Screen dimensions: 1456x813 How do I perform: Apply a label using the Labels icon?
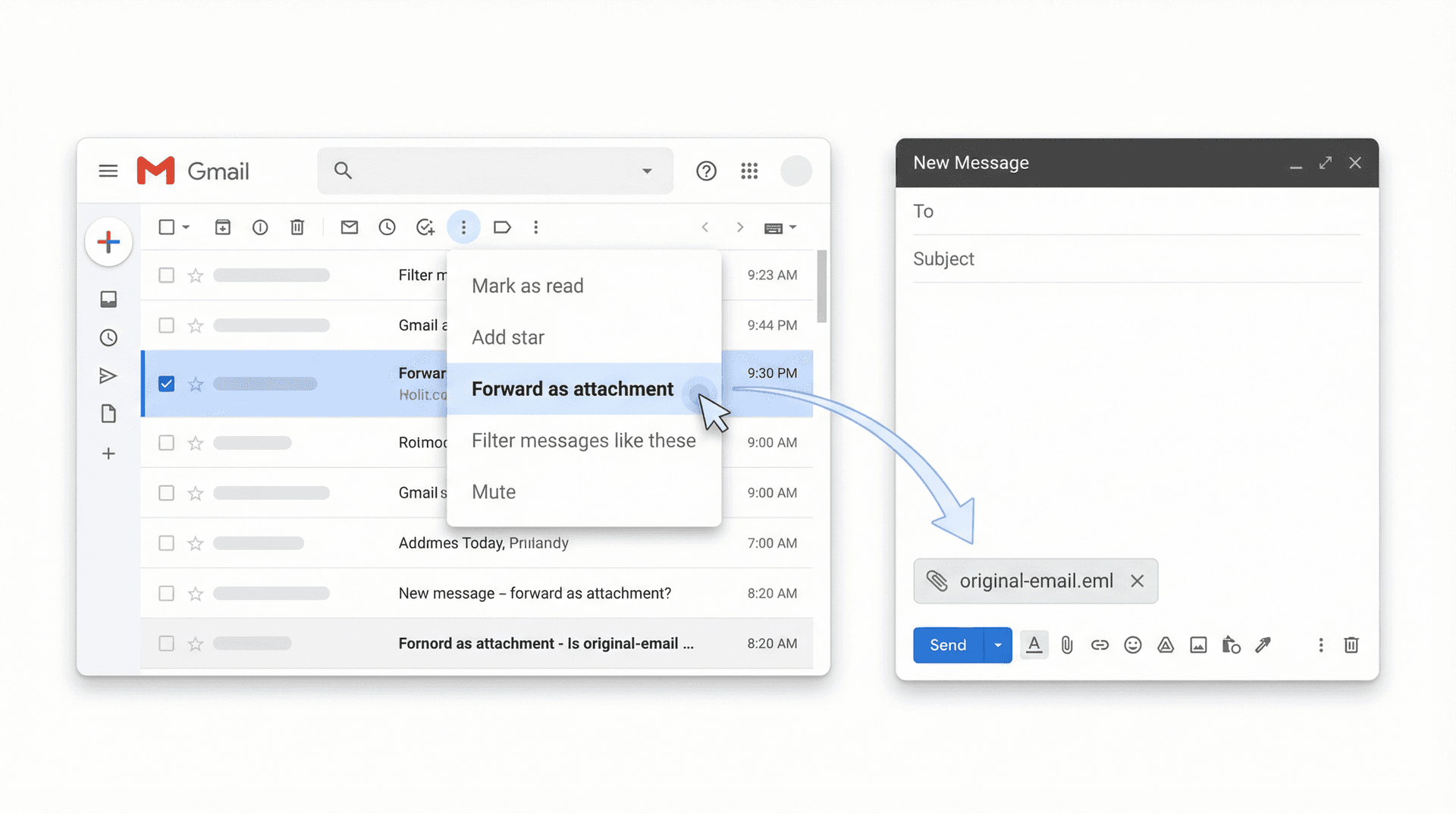tap(502, 227)
